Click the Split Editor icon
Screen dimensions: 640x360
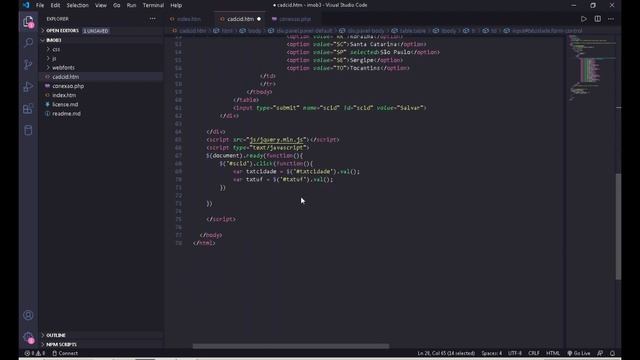[x=598, y=19]
